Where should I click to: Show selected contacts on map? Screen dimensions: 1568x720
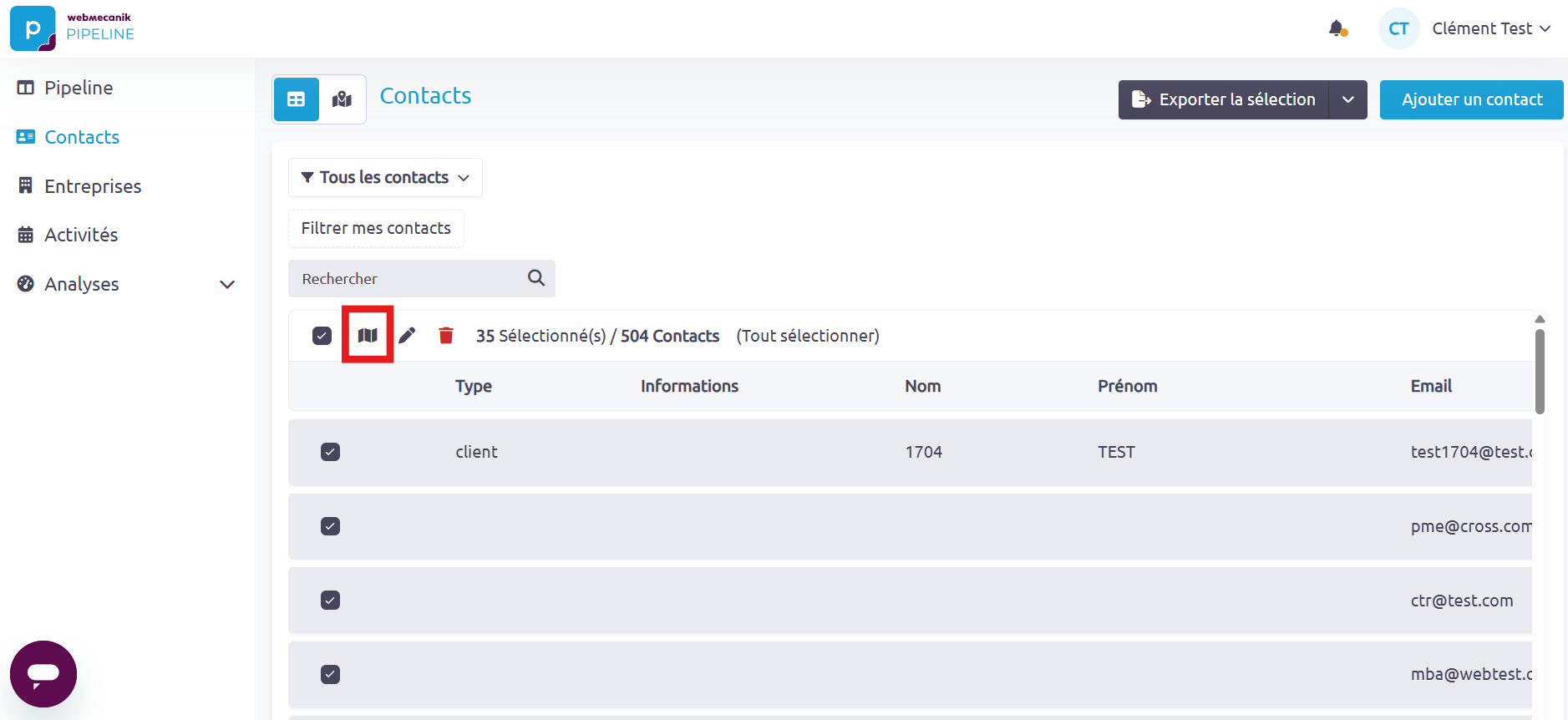pyautogui.click(x=368, y=335)
